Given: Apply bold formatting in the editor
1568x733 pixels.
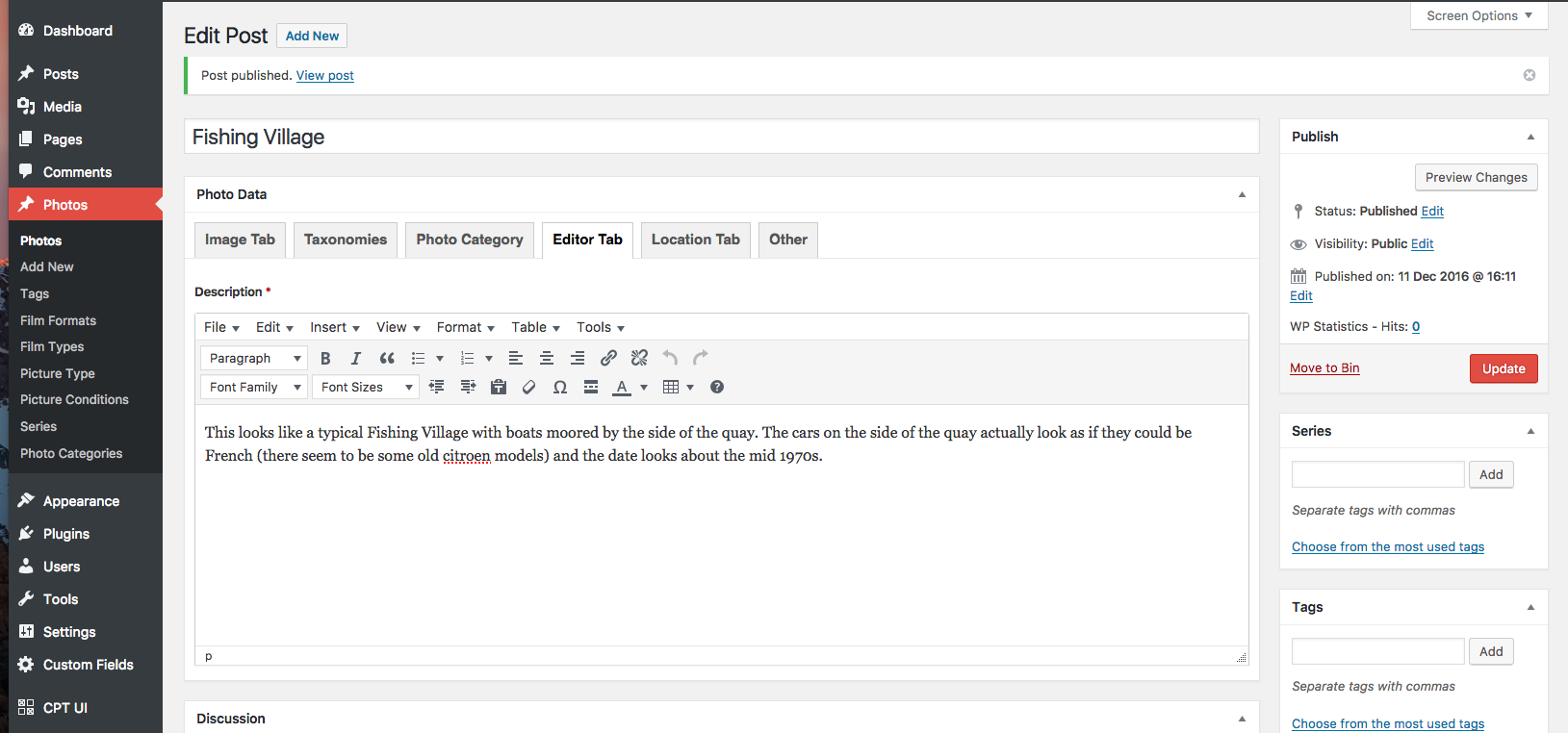Looking at the screenshot, I should point(325,358).
